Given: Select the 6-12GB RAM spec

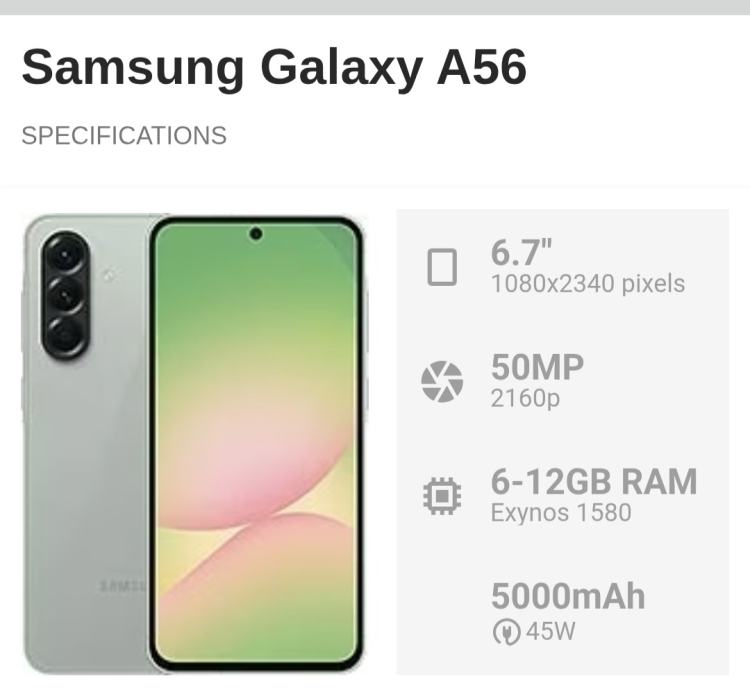Looking at the screenshot, I should coord(594,482).
